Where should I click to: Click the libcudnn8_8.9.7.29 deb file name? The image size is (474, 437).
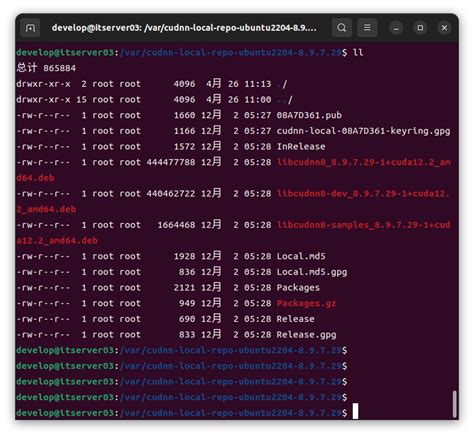[363, 162]
